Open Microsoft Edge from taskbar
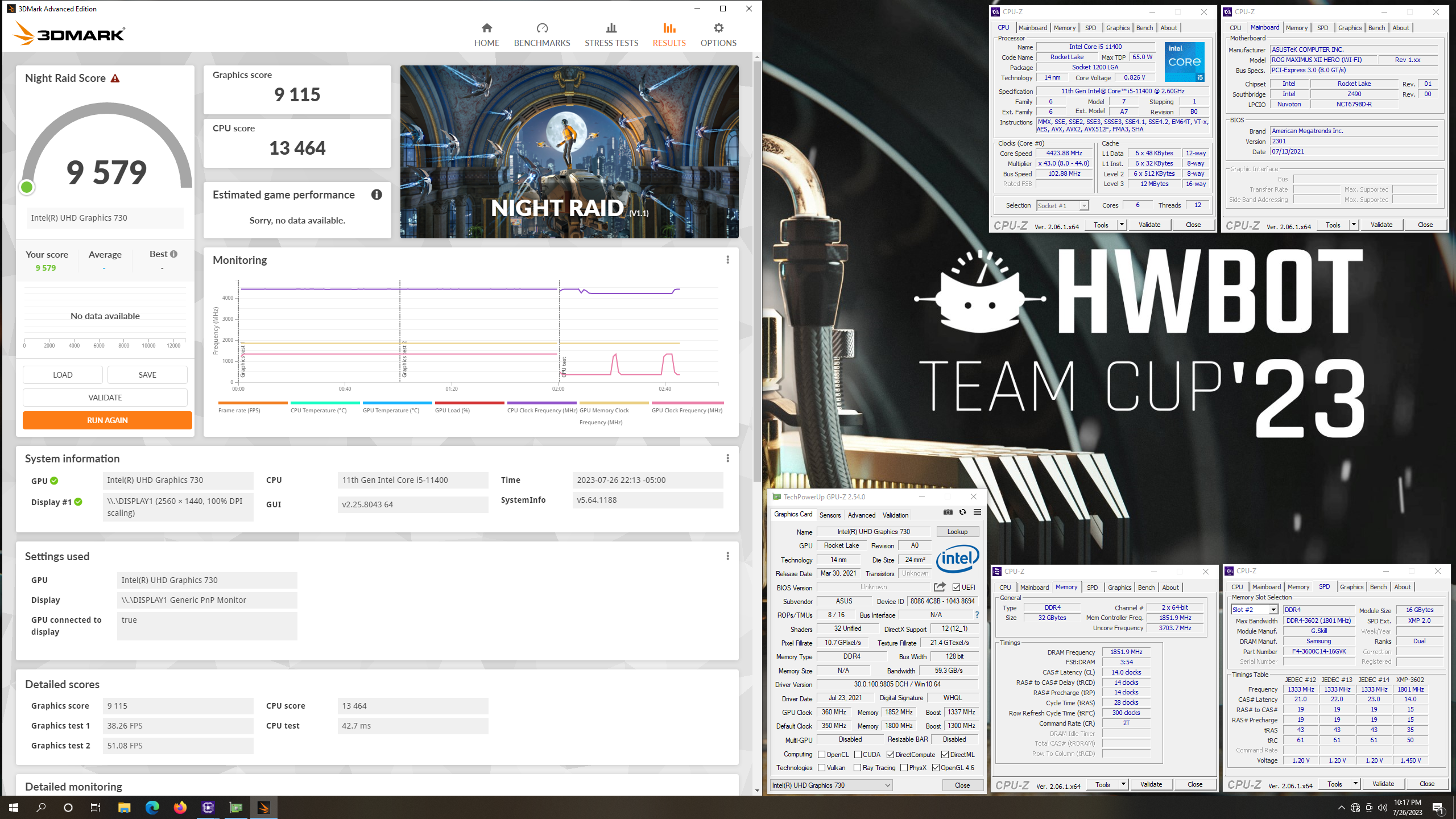Screen dimensions: 1456x819 tap(152, 808)
